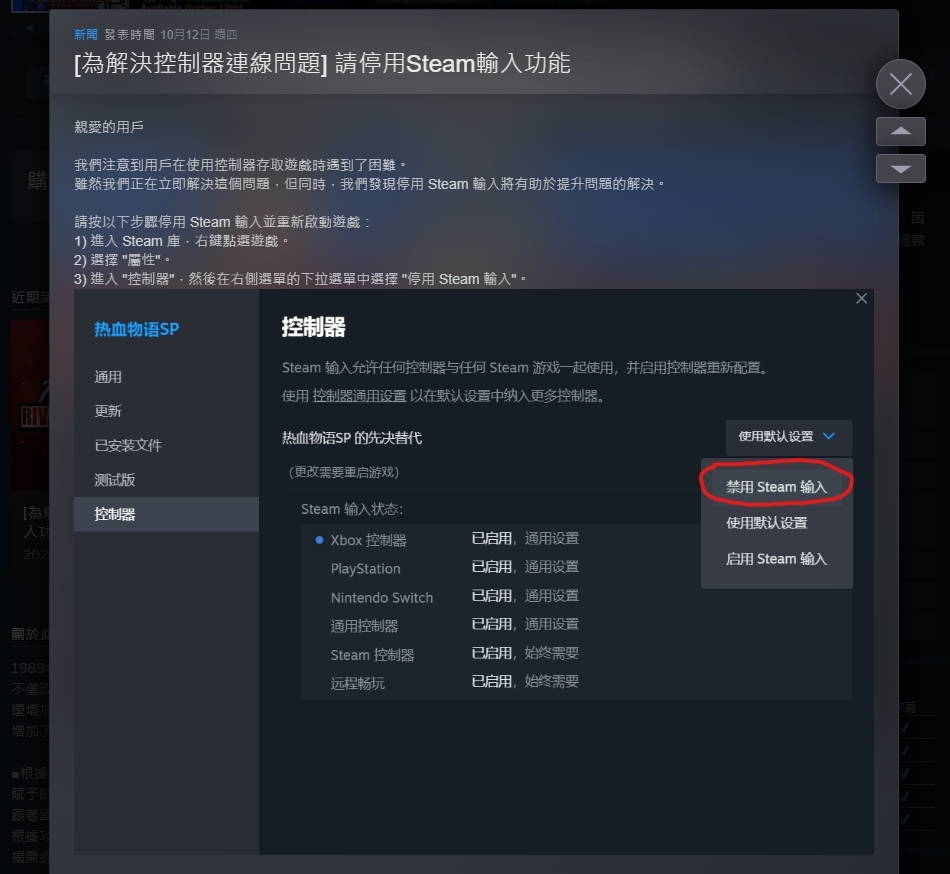Select the 控制器 sidebar tab
The height and width of the screenshot is (874, 950).
pyautogui.click(x=166, y=514)
